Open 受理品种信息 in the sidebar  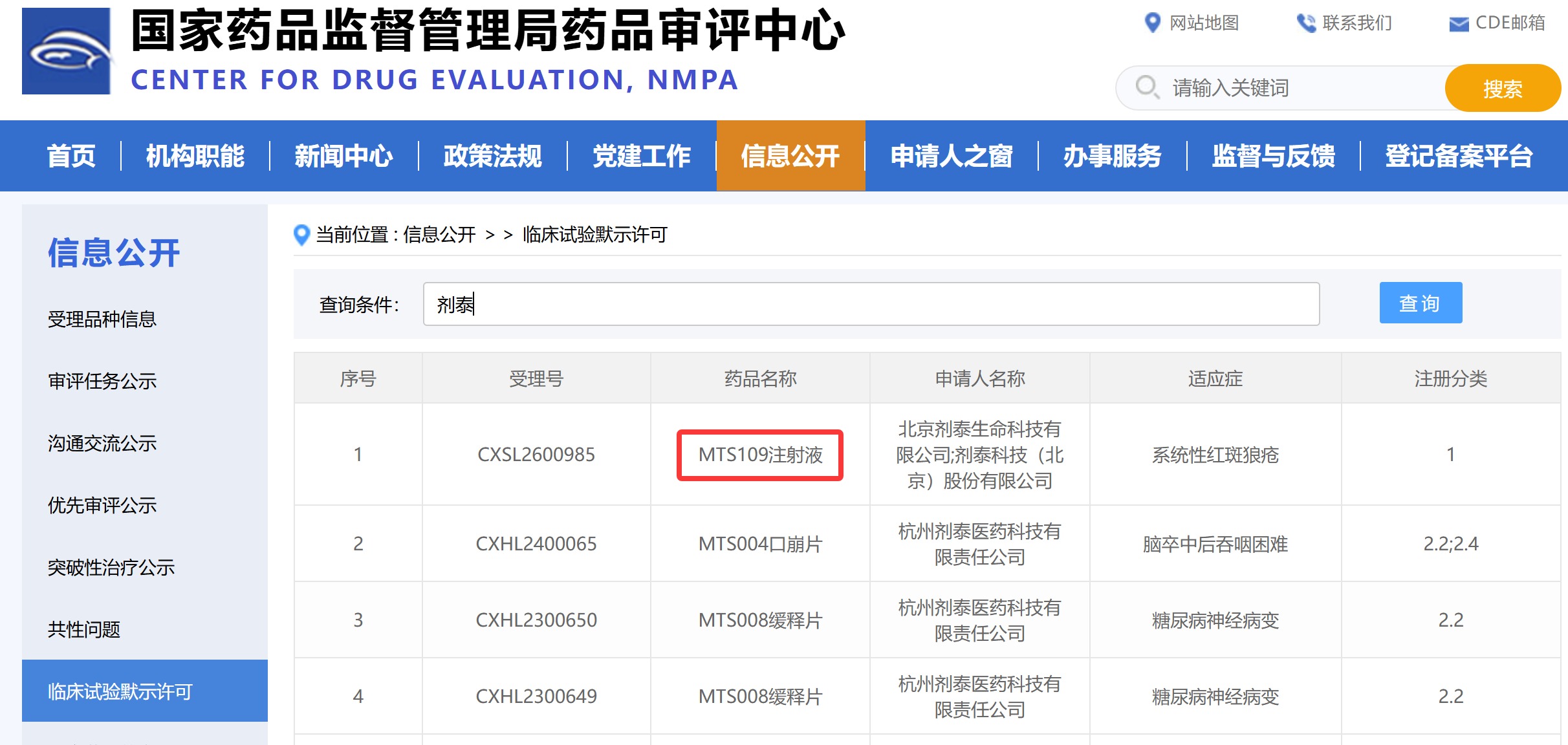(102, 319)
